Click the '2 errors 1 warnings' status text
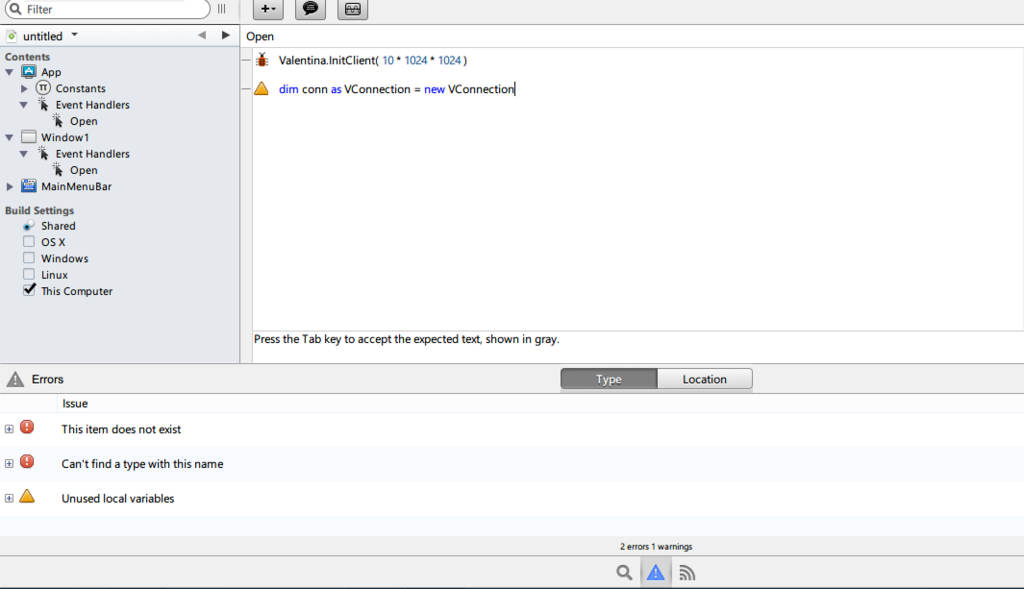 pyautogui.click(x=656, y=547)
